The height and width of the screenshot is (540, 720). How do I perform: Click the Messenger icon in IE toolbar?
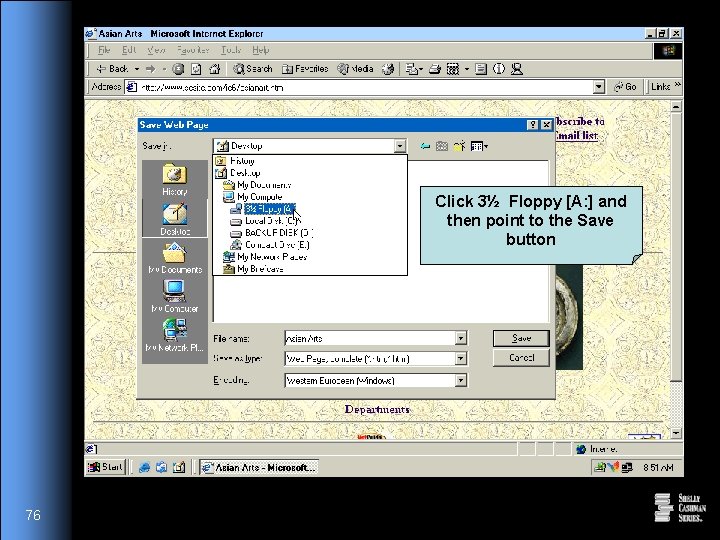coord(517,69)
